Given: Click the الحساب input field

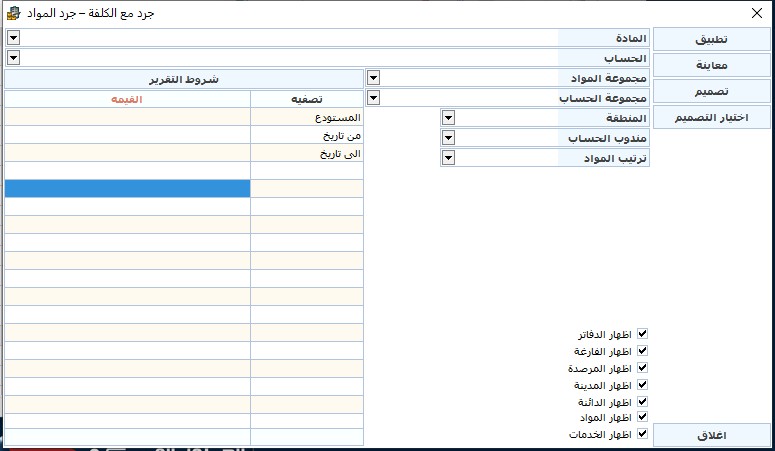Looking at the screenshot, I should pos(289,58).
